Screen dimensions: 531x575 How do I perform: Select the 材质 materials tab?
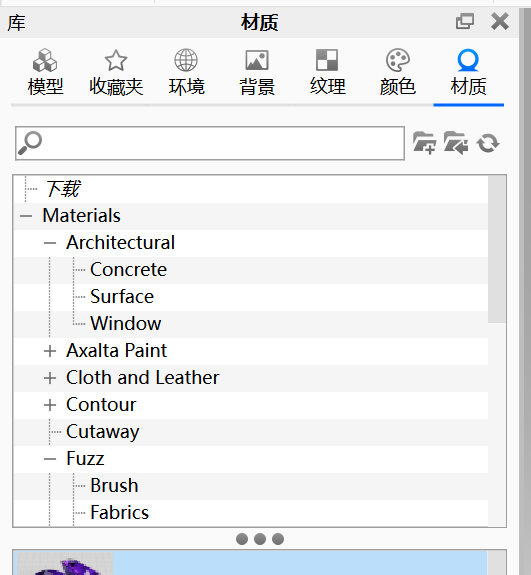[x=468, y=72]
